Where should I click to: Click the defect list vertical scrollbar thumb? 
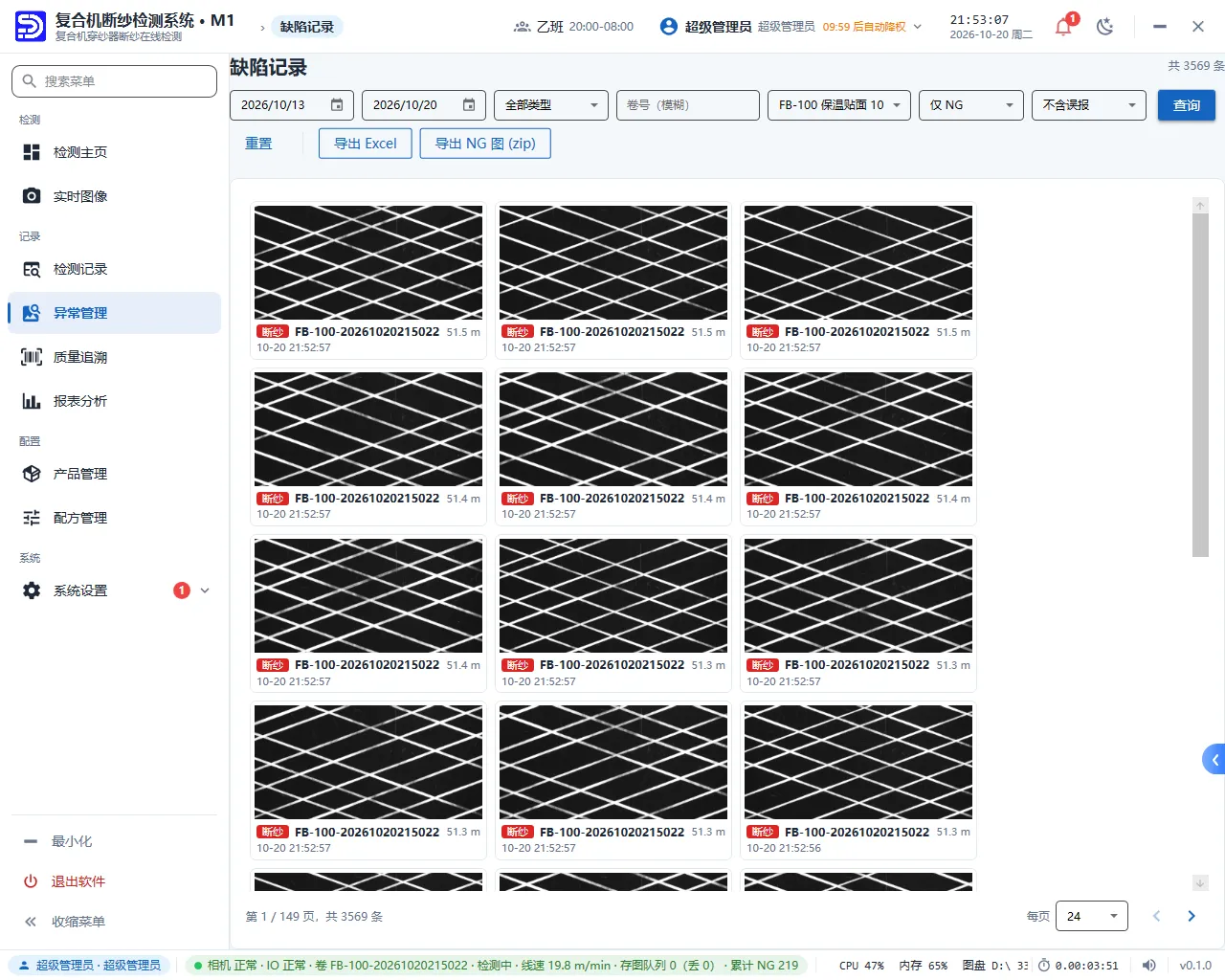(1200, 385)
